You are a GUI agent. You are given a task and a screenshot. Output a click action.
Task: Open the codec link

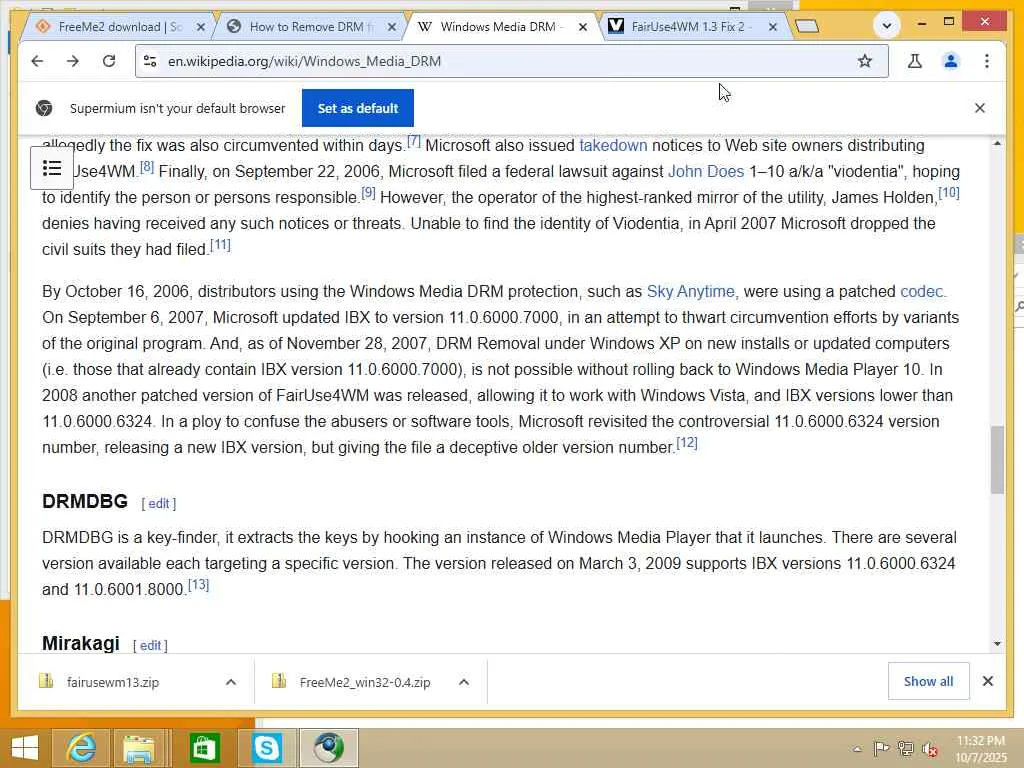coord(921,291)
